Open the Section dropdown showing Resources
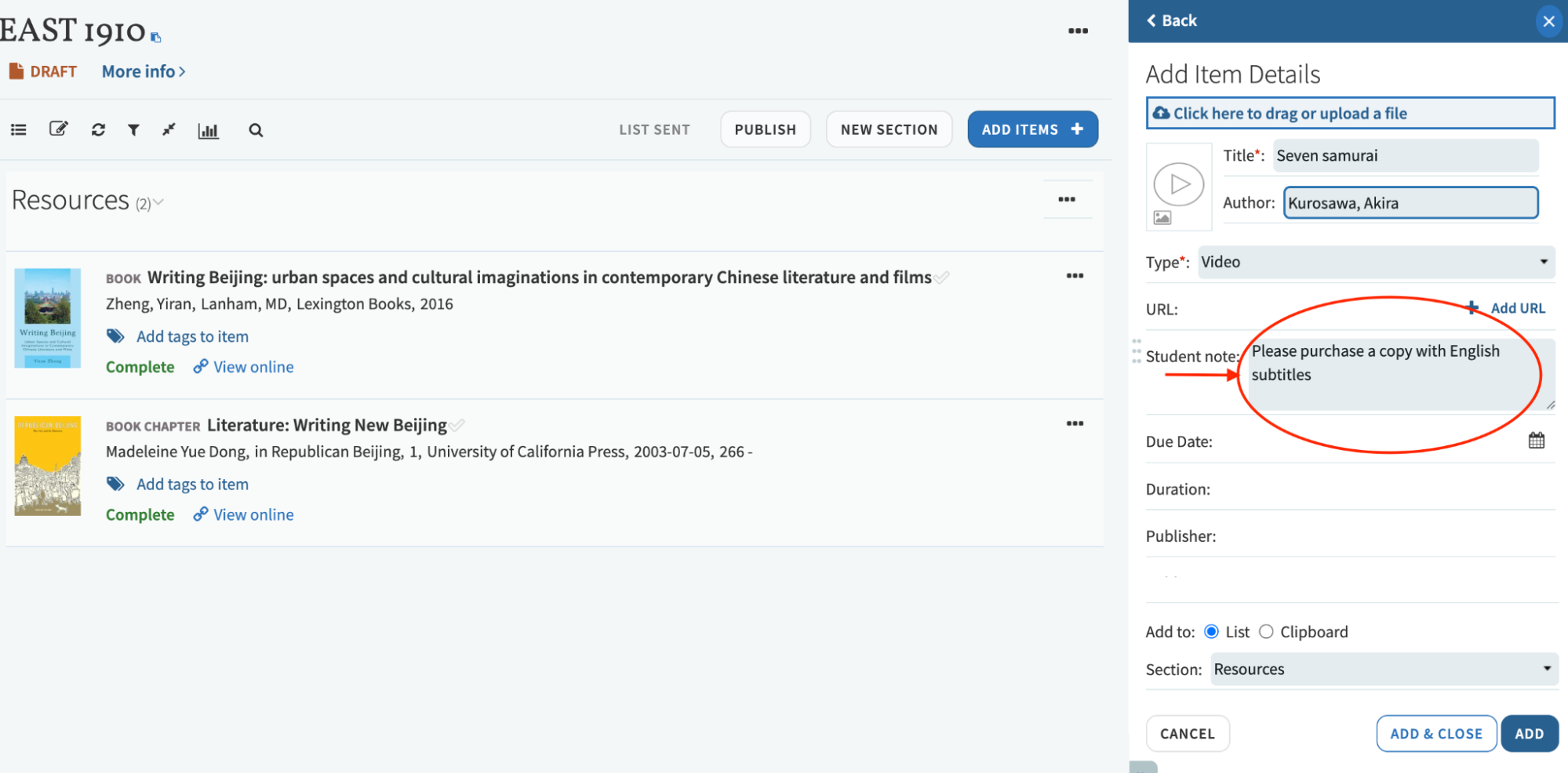The image size is (1568, 773). (1383, 669)
